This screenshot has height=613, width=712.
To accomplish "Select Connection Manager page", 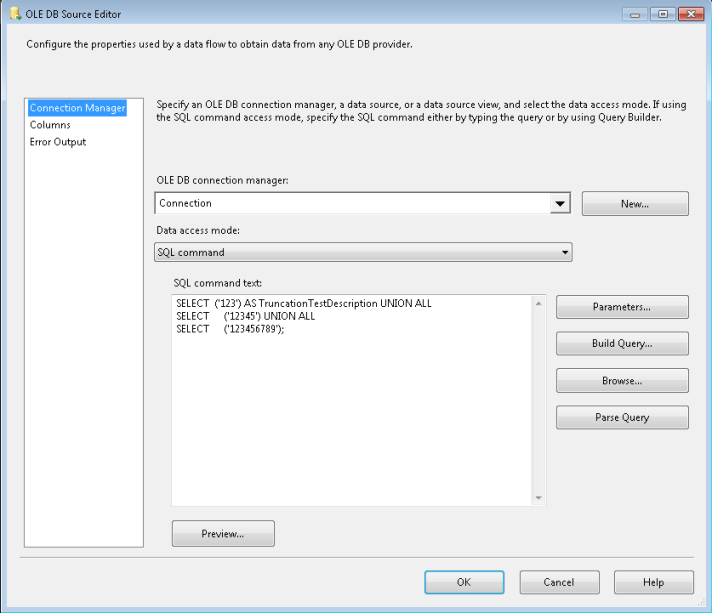I will tap(77, 108).
